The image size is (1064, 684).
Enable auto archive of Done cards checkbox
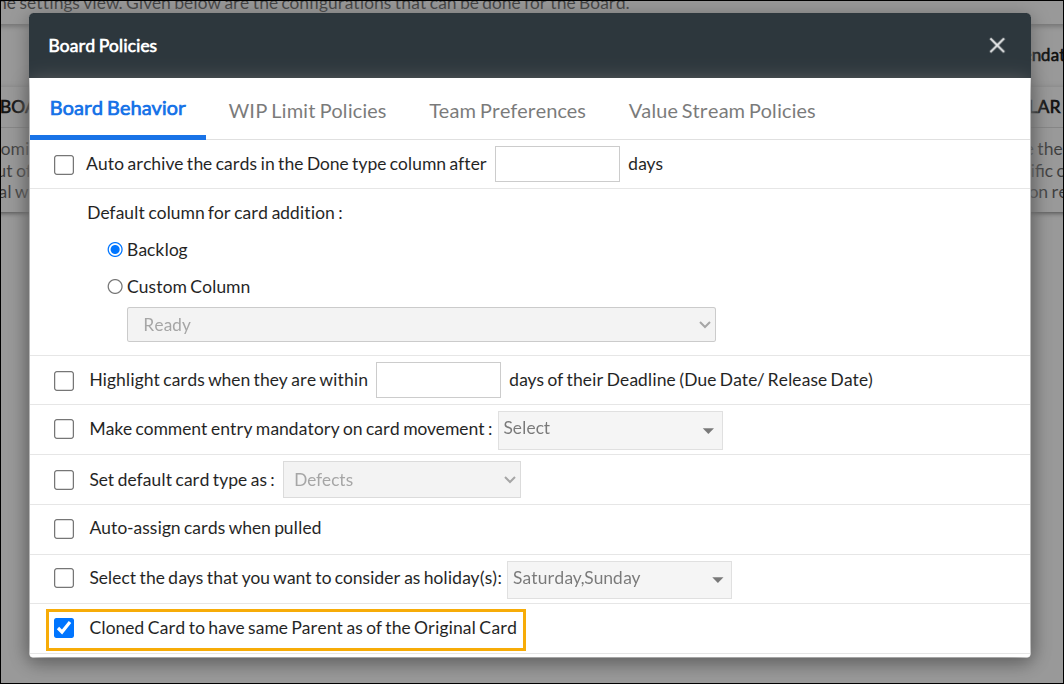pyautogui.click(x=64, y=165)
